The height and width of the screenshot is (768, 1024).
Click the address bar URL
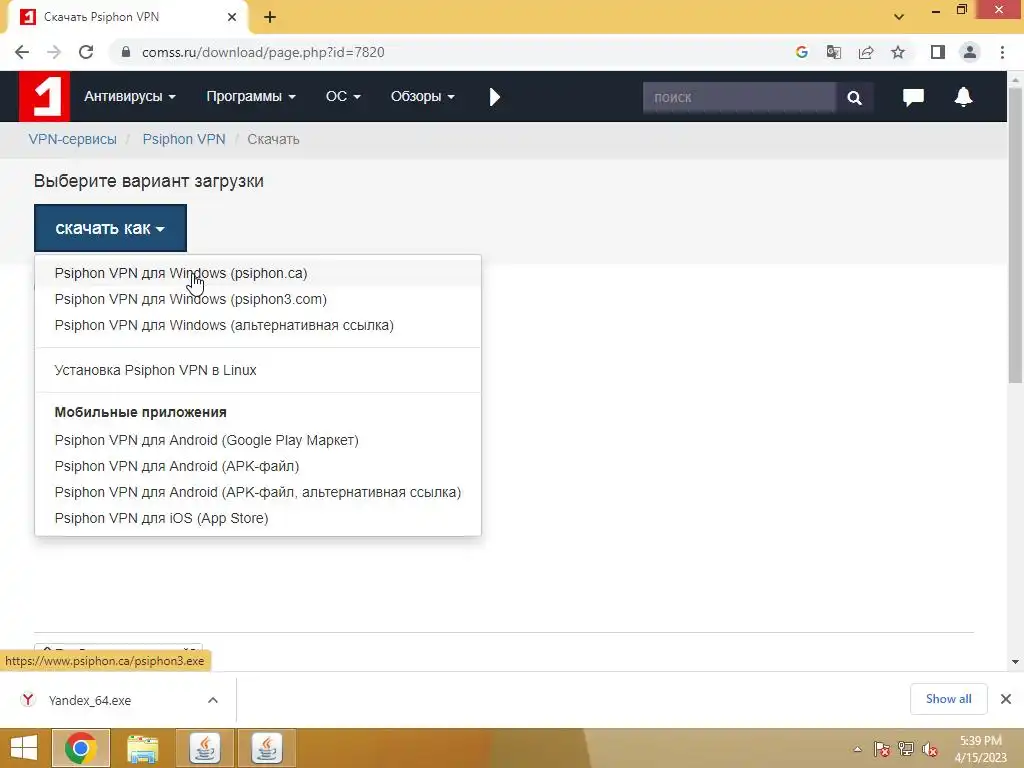(263, 52)
